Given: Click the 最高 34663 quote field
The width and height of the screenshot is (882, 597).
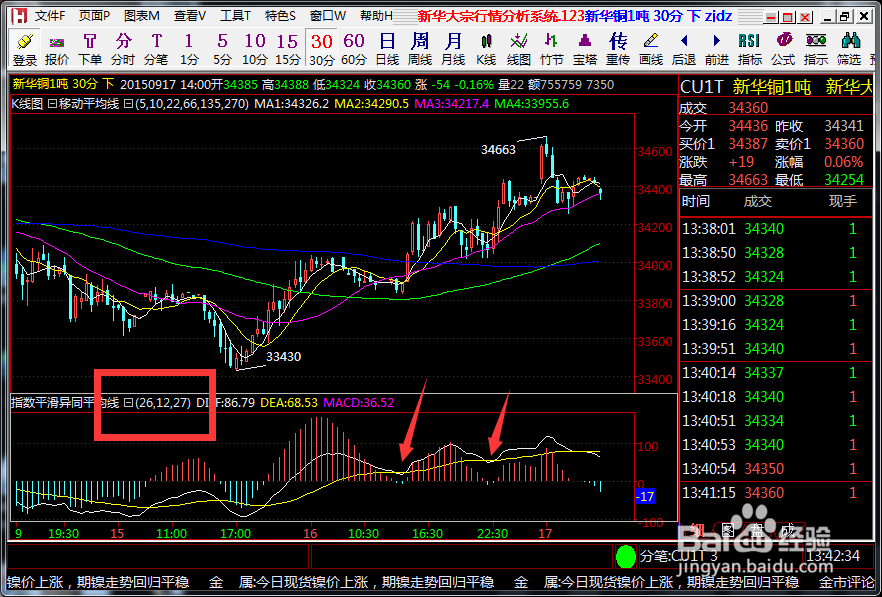Looking at the screenshot, I should click(724, 180).
